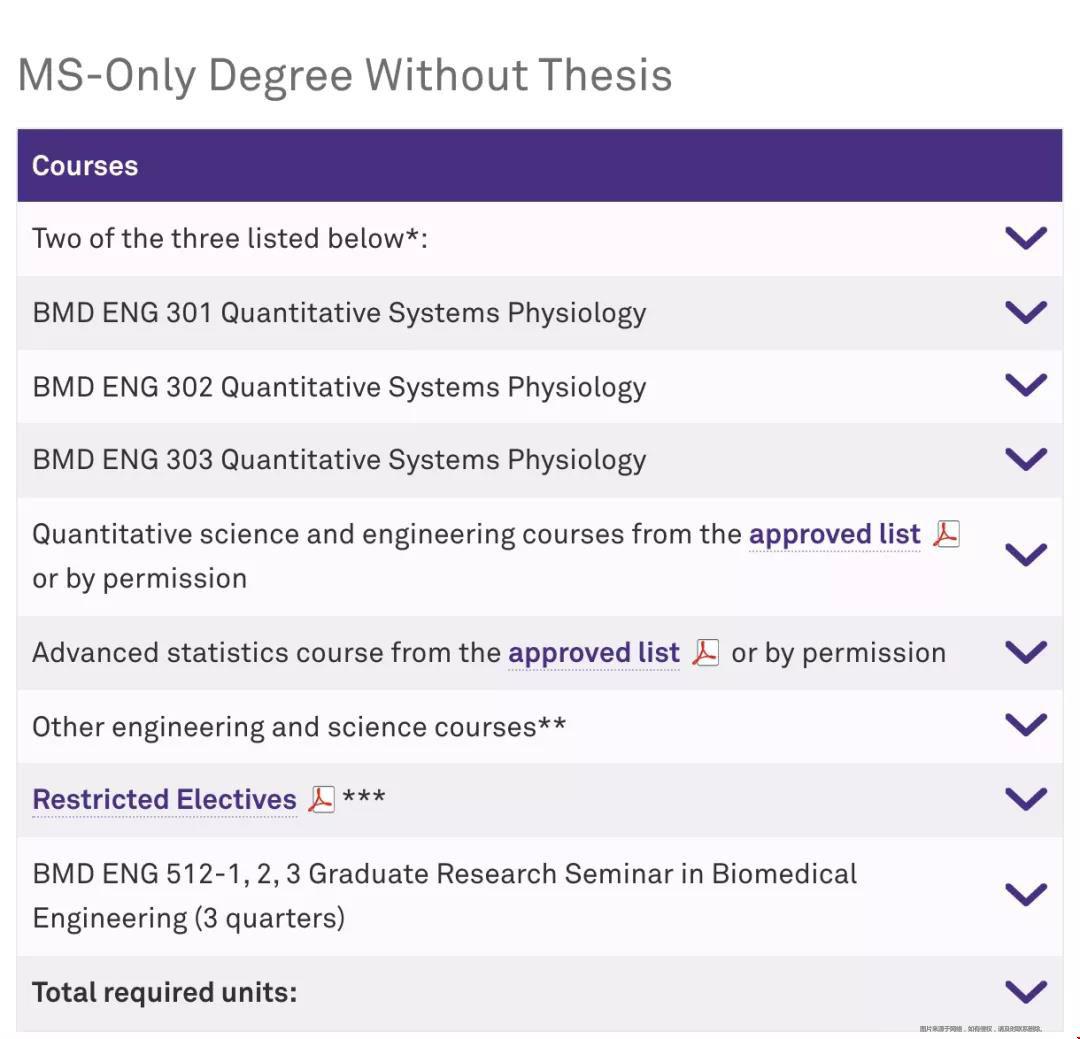Expand BMD ENG 301 row chevron
The height and width of the screenshot is (1039, 1080).
click(x=1026, y=313)
